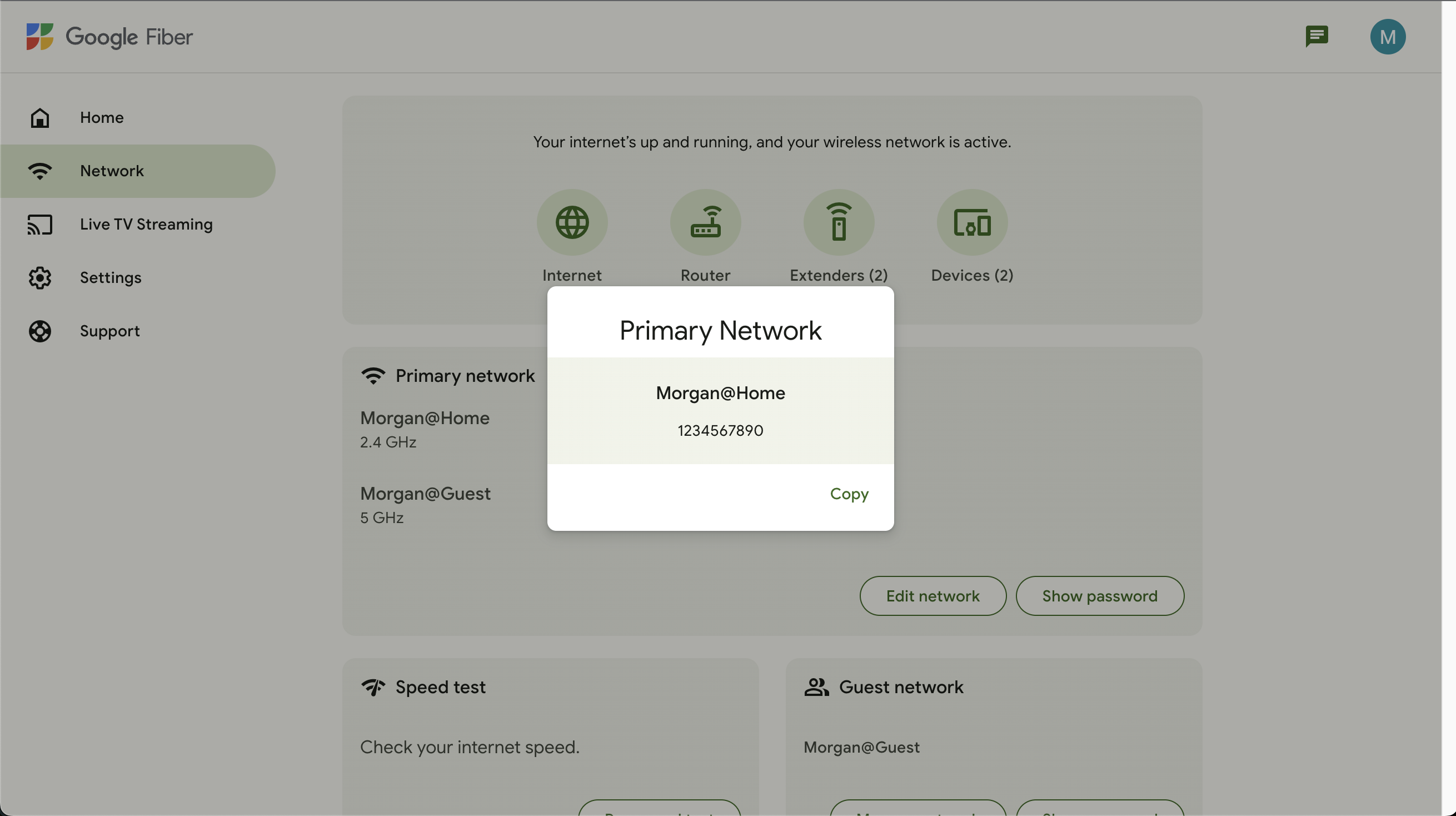Click the messaging icon top right
The image size is (1456, 816).
1317,36
